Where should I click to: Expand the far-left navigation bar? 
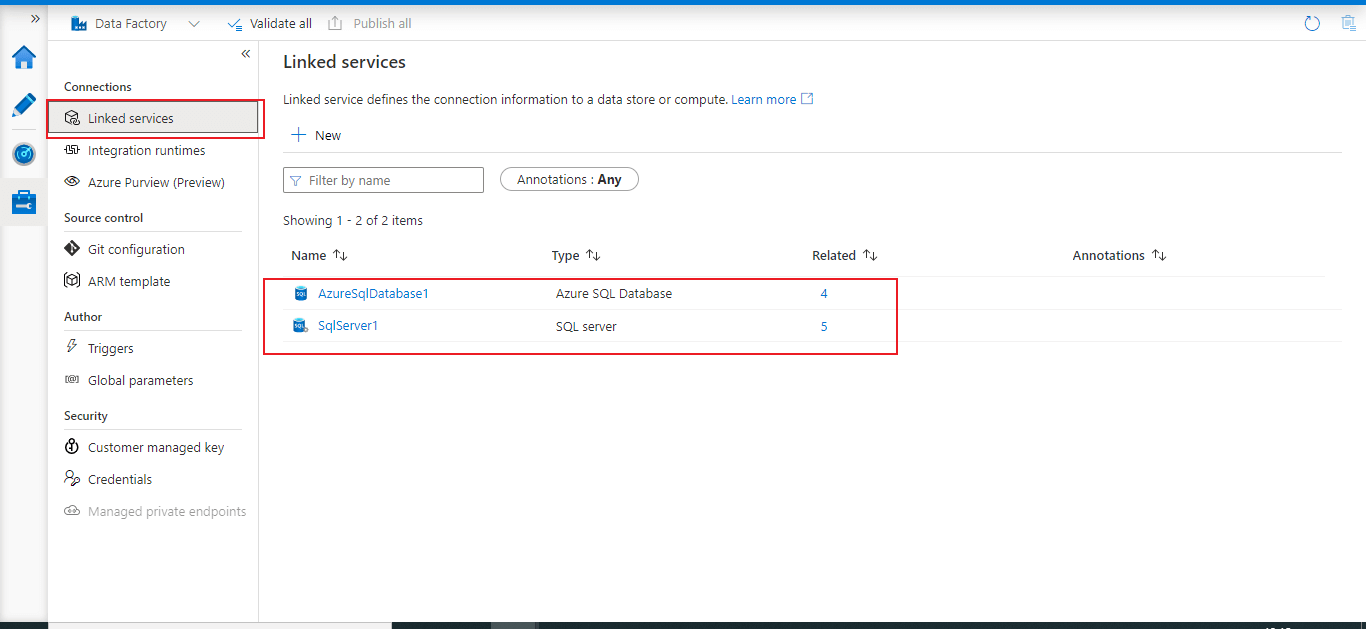point(36,18)
